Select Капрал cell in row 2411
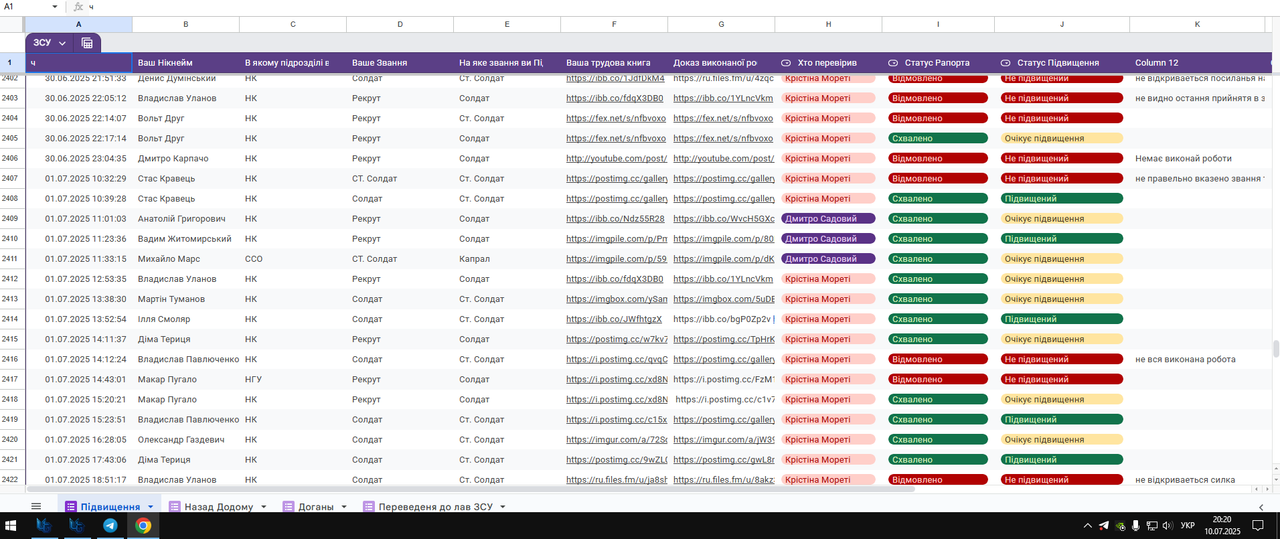The width and height of the screenshot is (1280, 539). (x=506, y=259)
